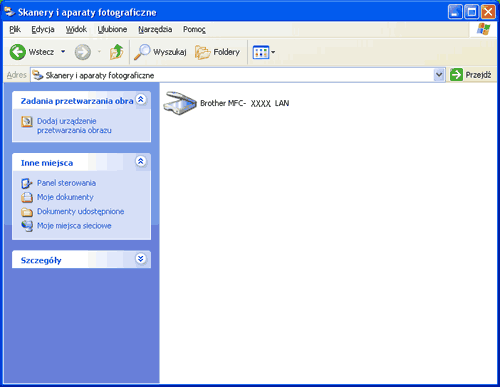Expand the Szczegóły panel

[x=141, y=259]
